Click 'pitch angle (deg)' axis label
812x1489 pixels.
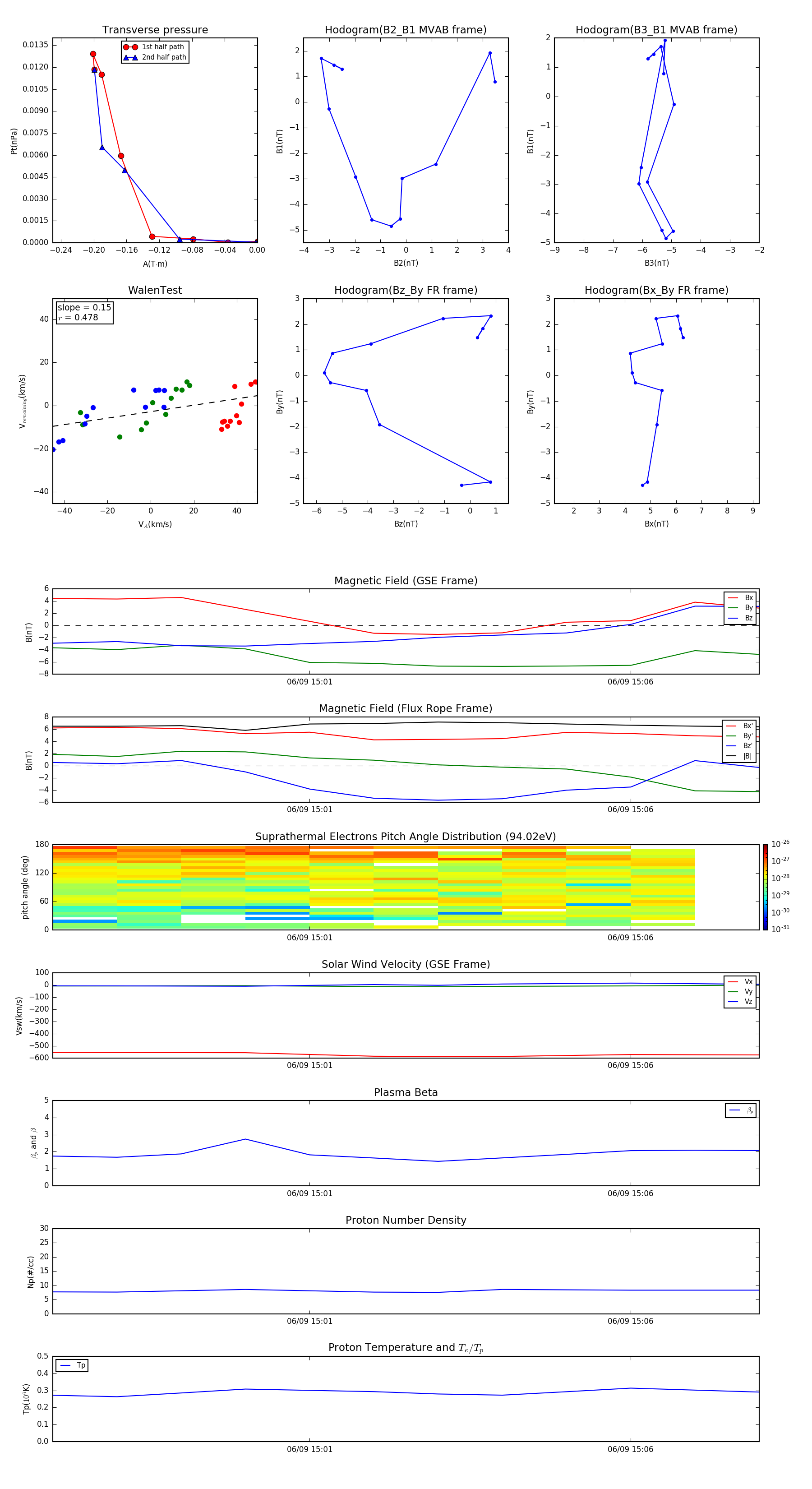click(x=25, y=887)
